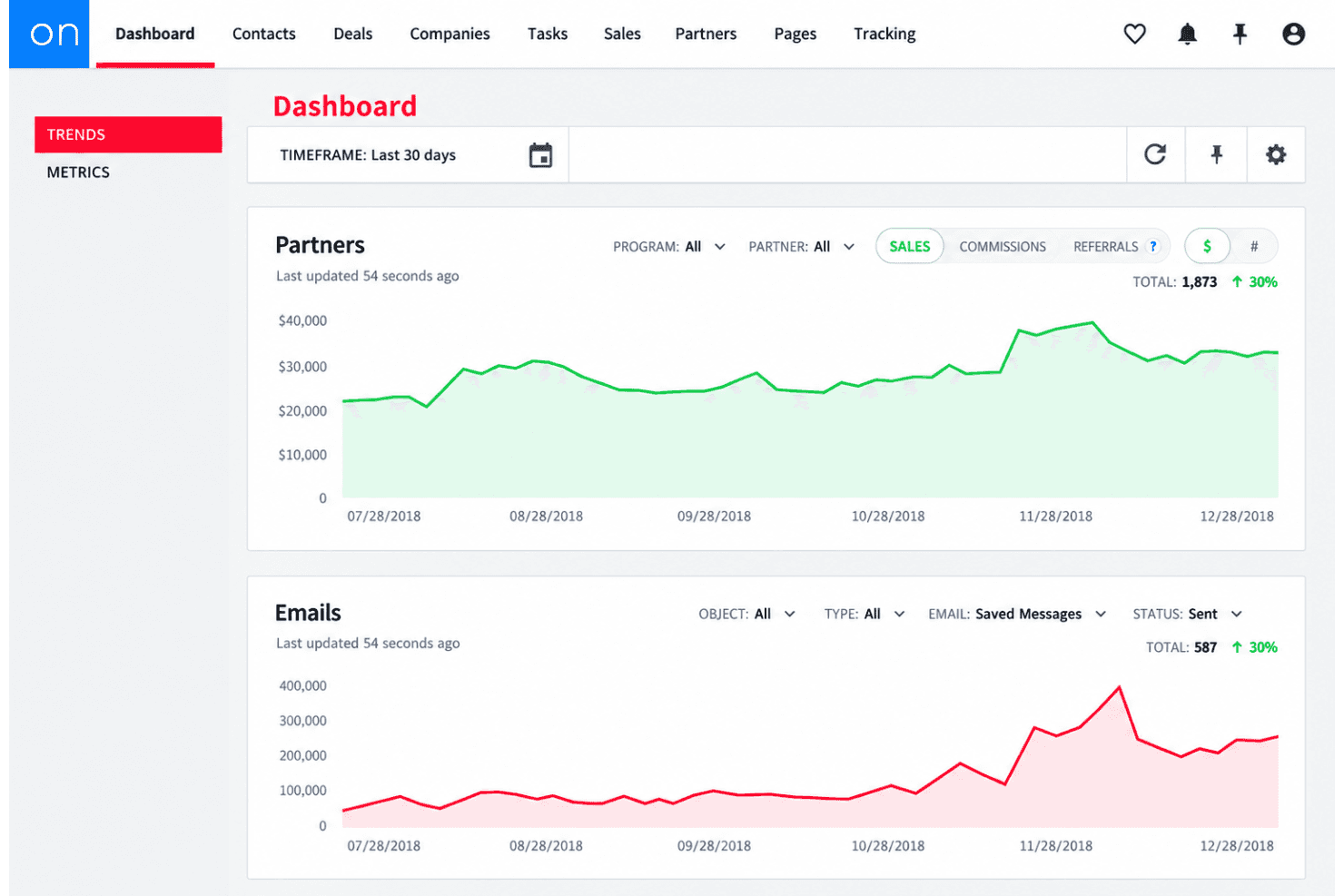Pin the dashboard using the toolbar pin icon
The image size is (1344, 896).
pos(1216,154)
